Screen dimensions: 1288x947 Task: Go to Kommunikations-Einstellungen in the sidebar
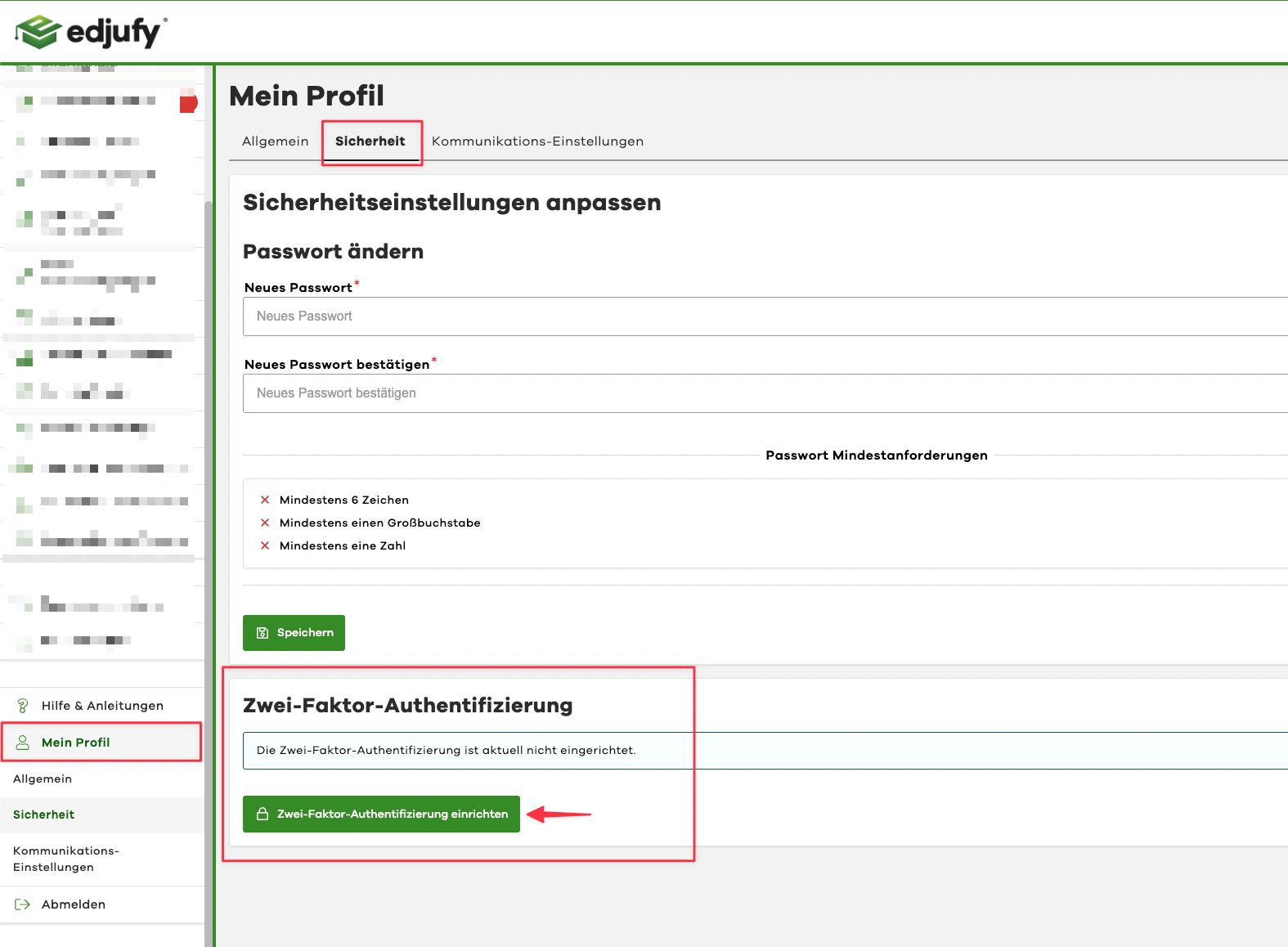65,859
